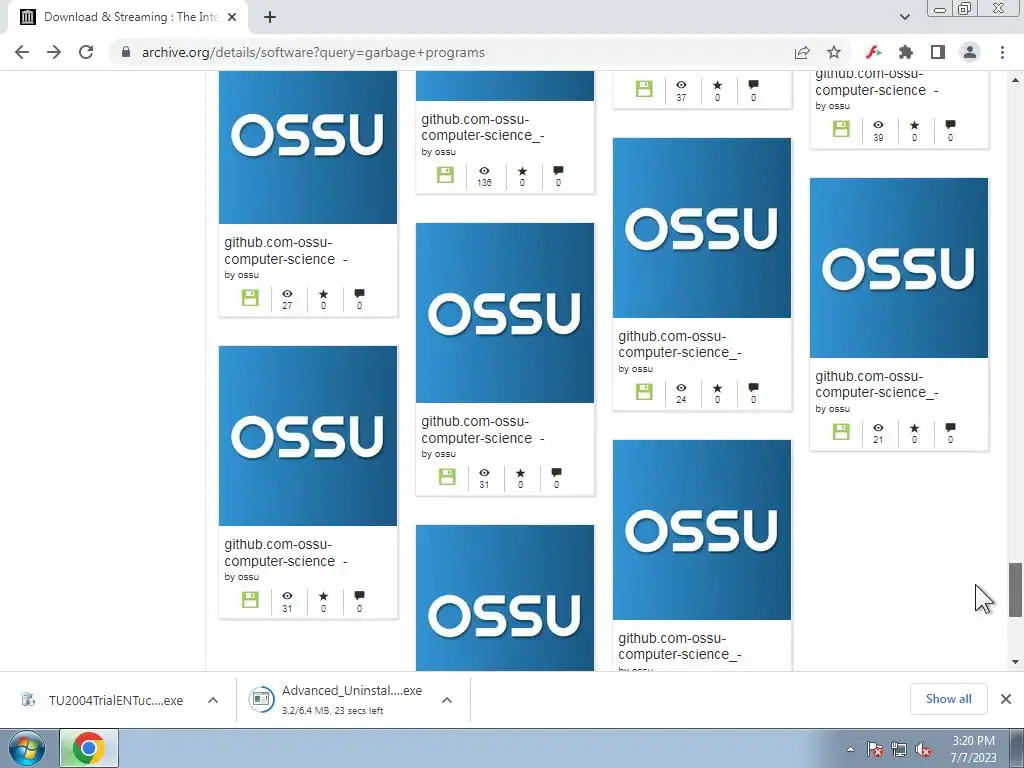Go forward to the next page

pos(54,52)
